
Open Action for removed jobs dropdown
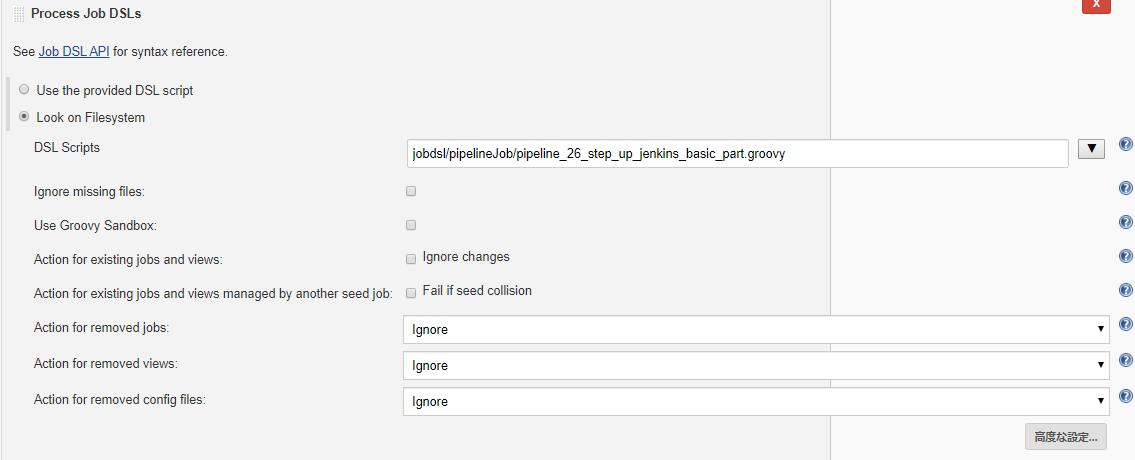tap(755, 329)
